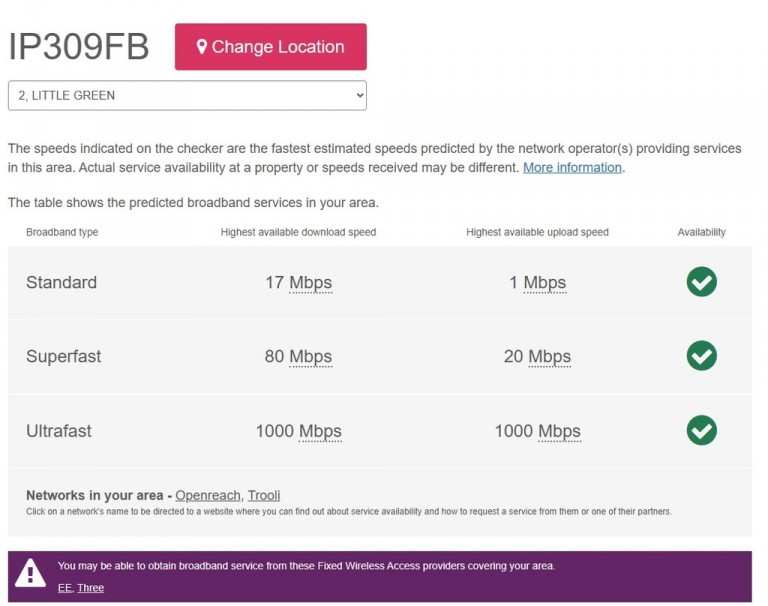Viewport: 768px width, 606px height.
Task: Click the Ultrafast availability green checkmark
Action: pyautogui.click(x=701, y=430)
